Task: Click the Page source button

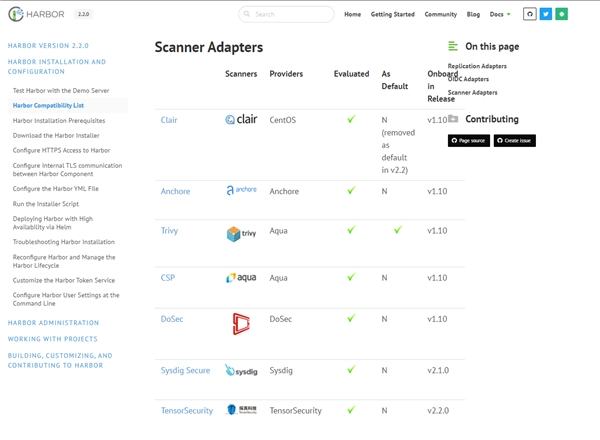Action: coord(468,141)
